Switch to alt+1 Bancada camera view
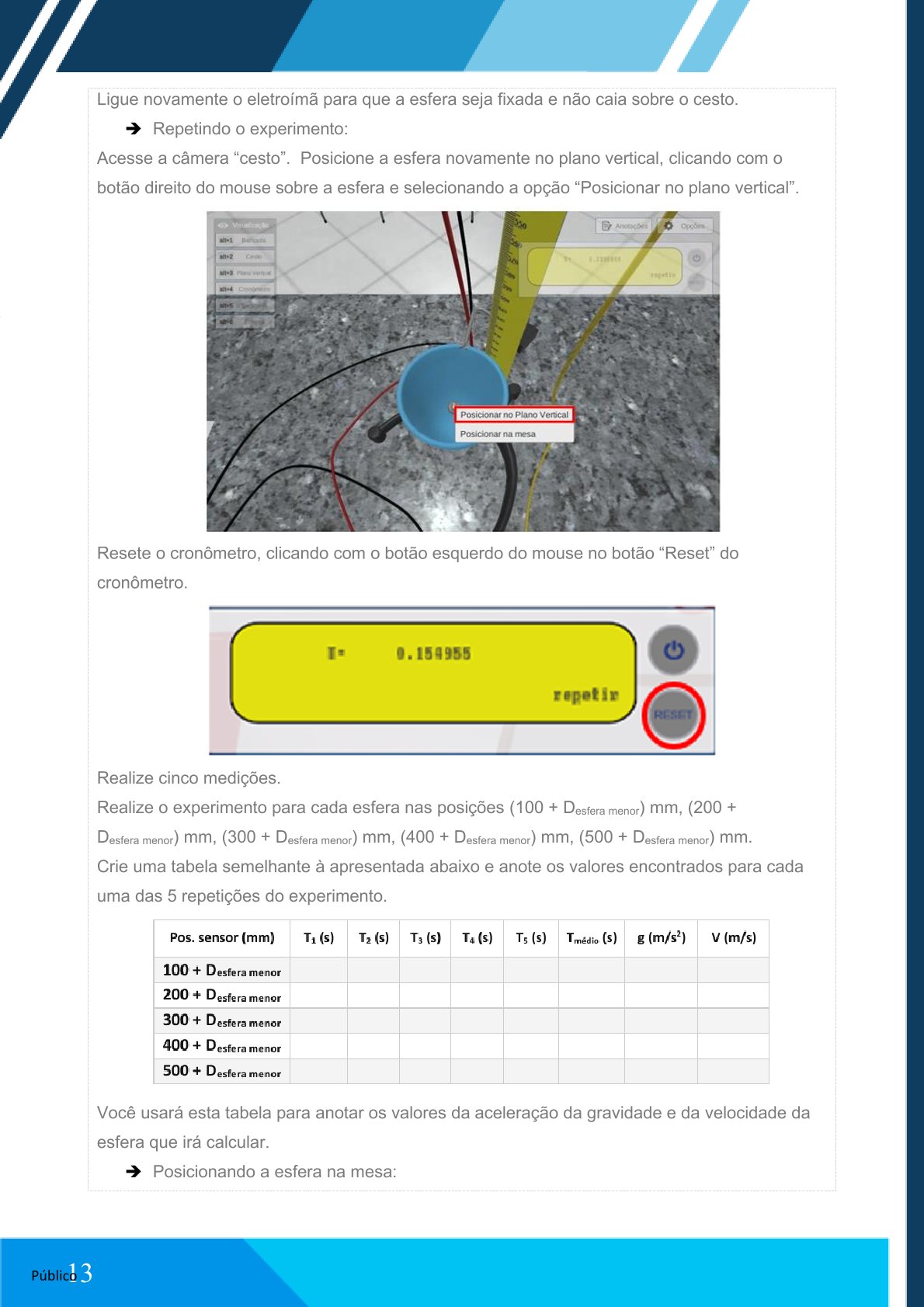Image resolution: width=924 pixels, height=1307 pixels. click(244, 241)
